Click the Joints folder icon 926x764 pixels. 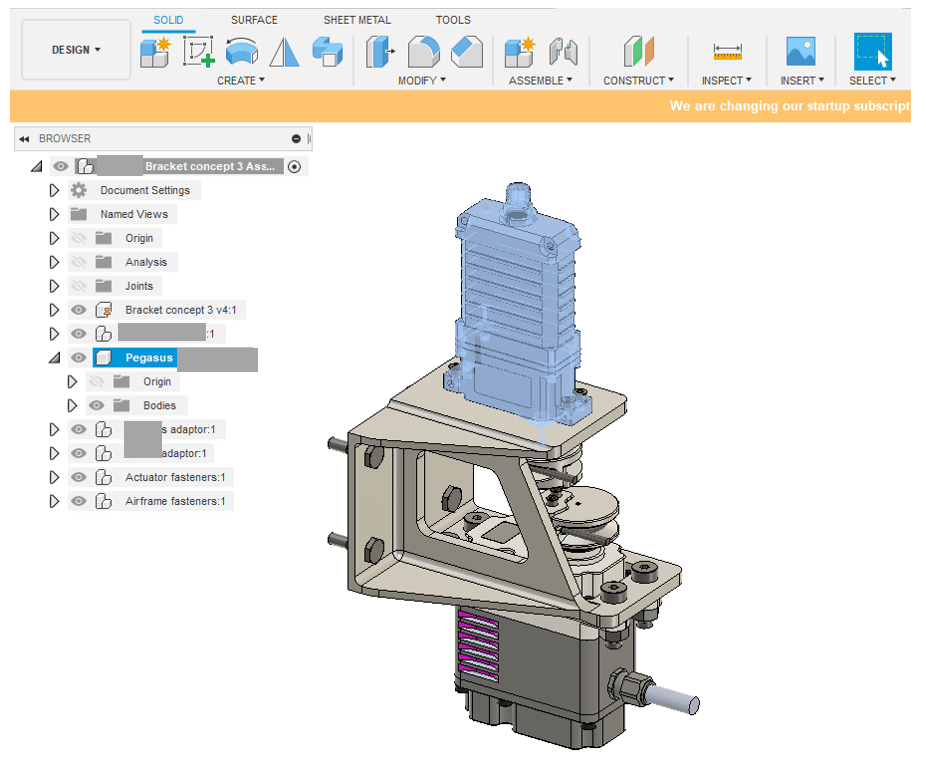click(103, 286)
